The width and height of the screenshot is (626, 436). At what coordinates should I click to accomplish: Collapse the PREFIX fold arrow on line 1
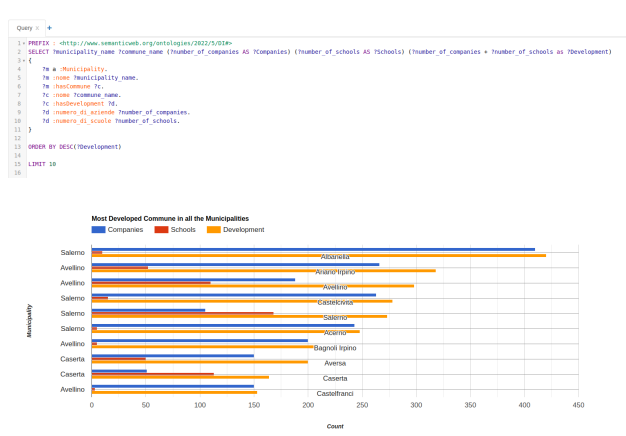[24, 43]
